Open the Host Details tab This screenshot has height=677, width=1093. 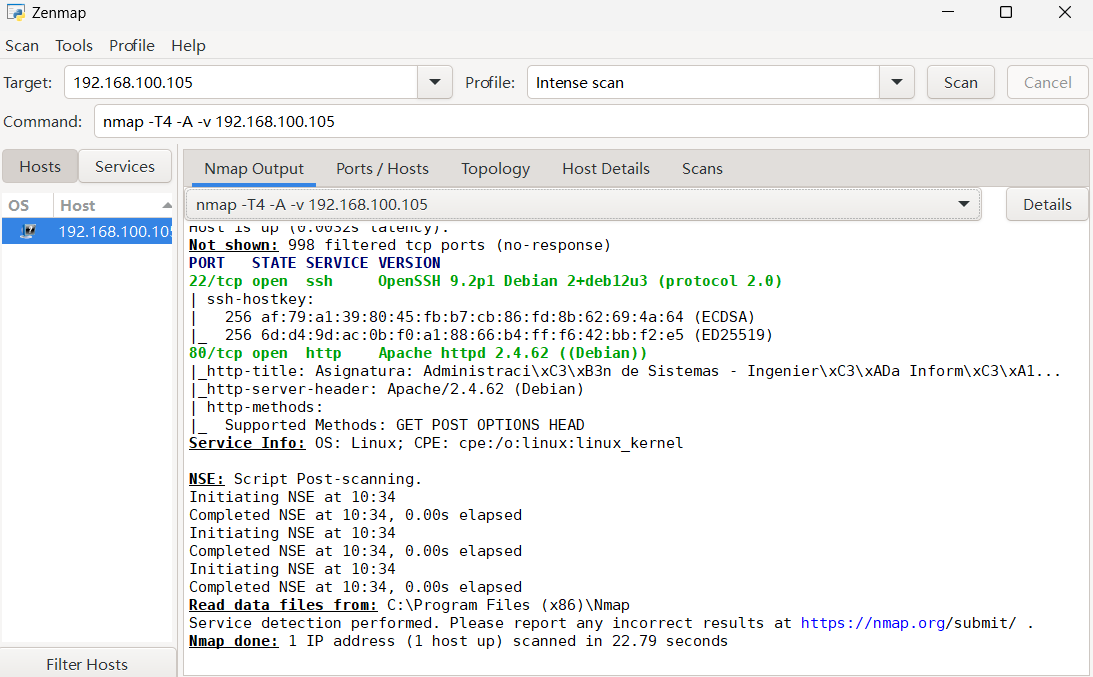606,169
